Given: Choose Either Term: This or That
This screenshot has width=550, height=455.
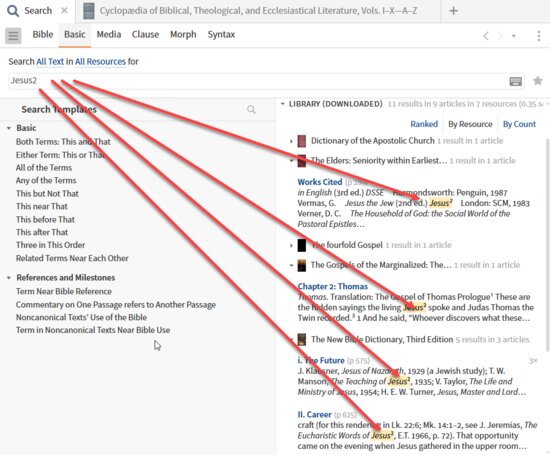Looking at the screenshot, I should click(x=60, y=155).
